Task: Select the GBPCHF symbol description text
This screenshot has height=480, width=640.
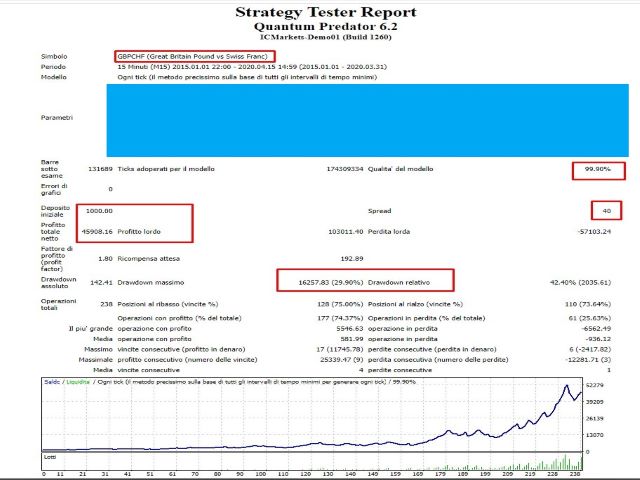Action: (193, 56)
